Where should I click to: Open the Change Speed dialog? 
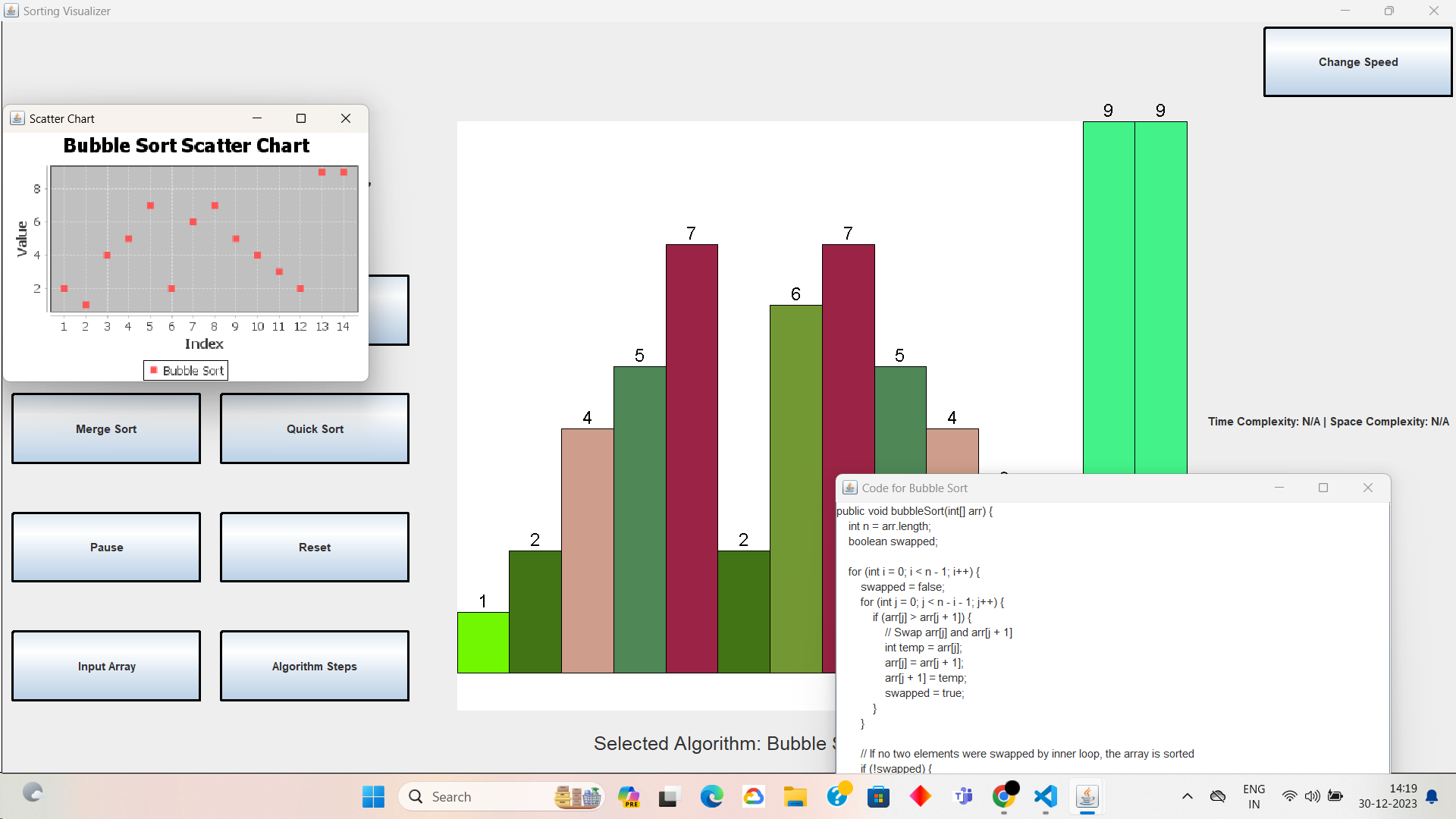(1357, 61)
